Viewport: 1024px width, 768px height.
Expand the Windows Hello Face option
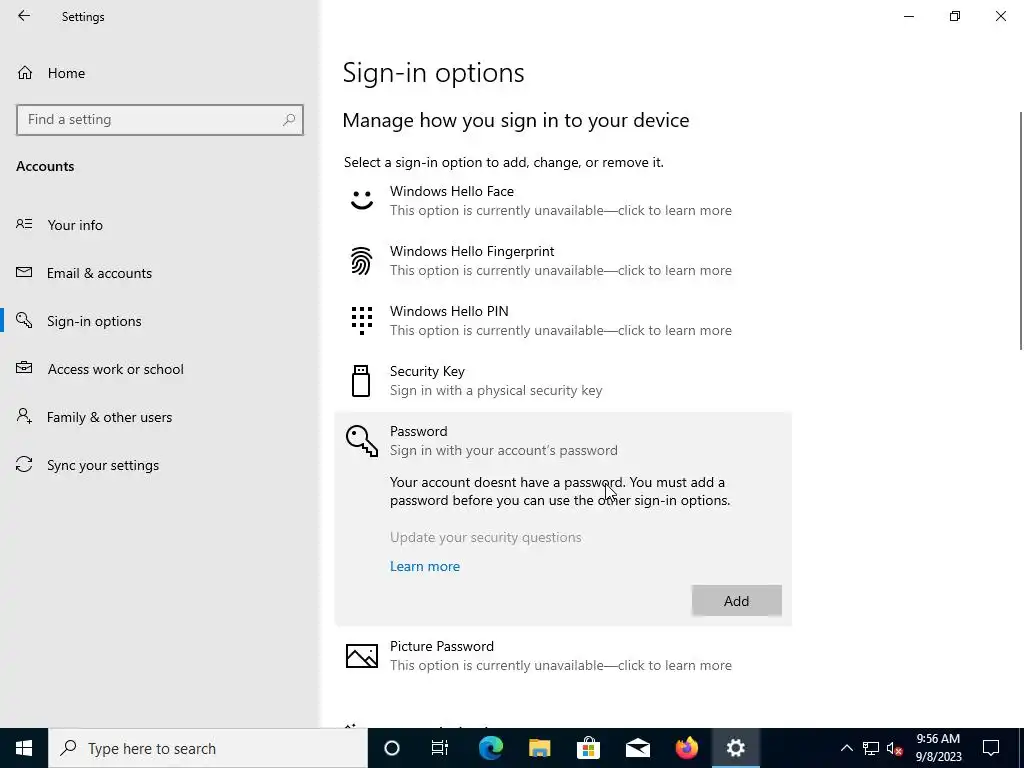(563, 200)
